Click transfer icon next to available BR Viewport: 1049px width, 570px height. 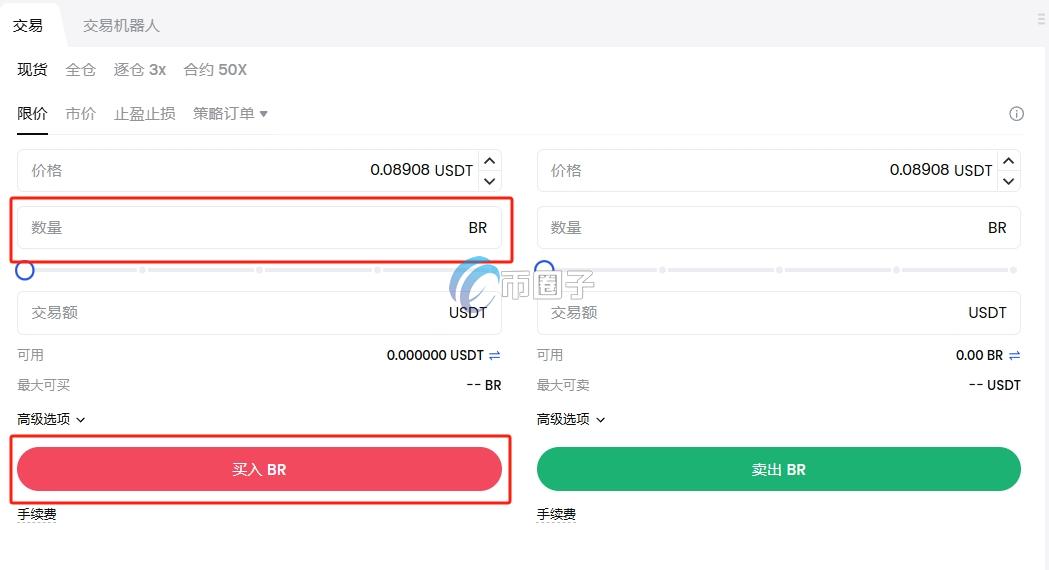1014,355
